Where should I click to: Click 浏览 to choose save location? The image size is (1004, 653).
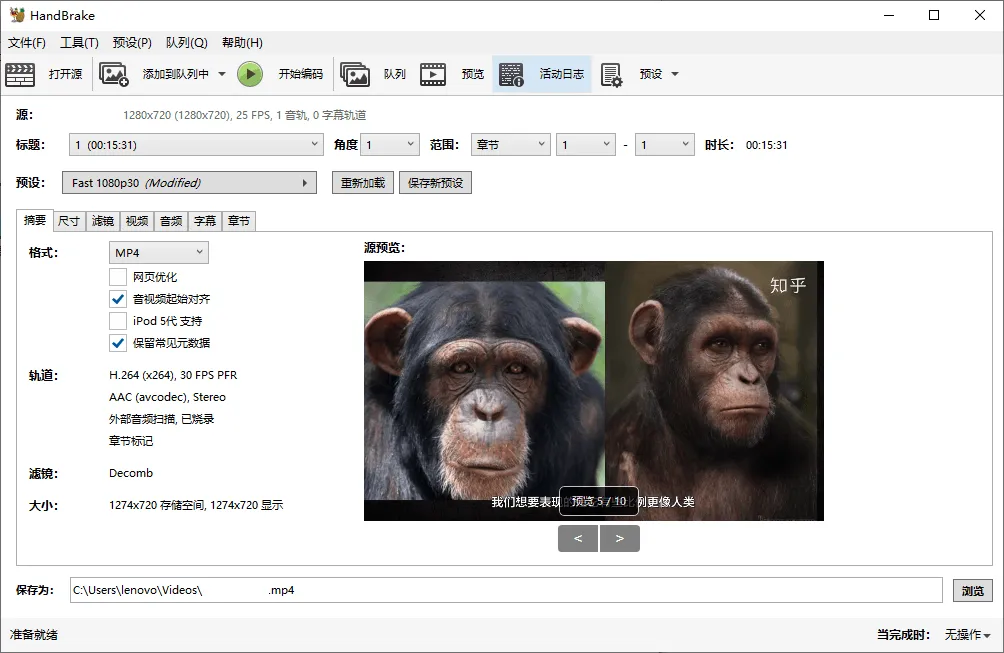click(973, 591)
